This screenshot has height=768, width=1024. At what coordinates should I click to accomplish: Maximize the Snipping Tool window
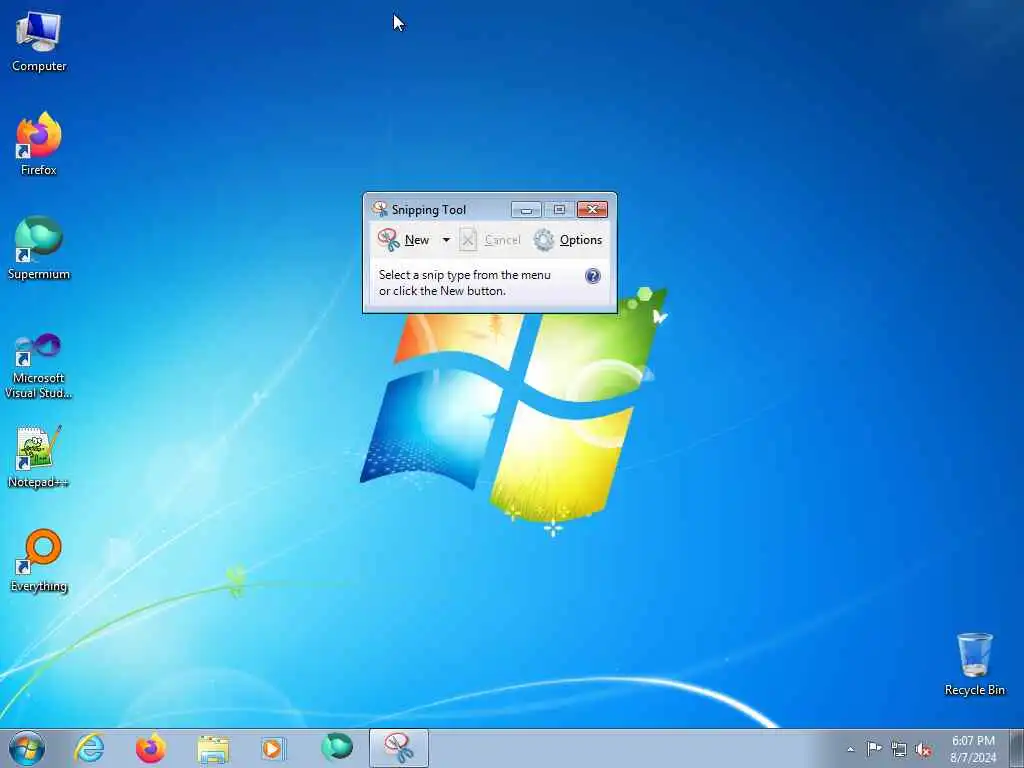(x=559, y=210)
